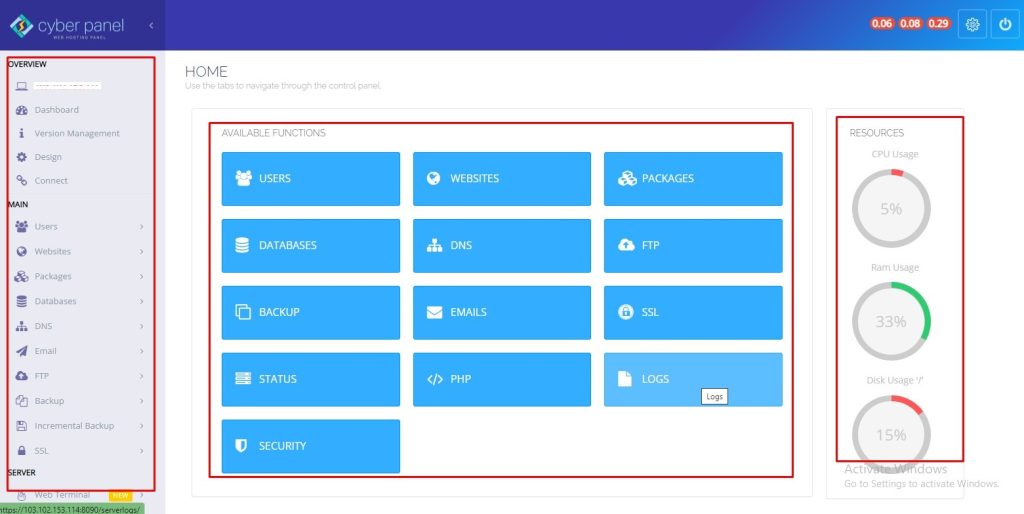Open the WEBSITES function tile

tap(501, 179)
